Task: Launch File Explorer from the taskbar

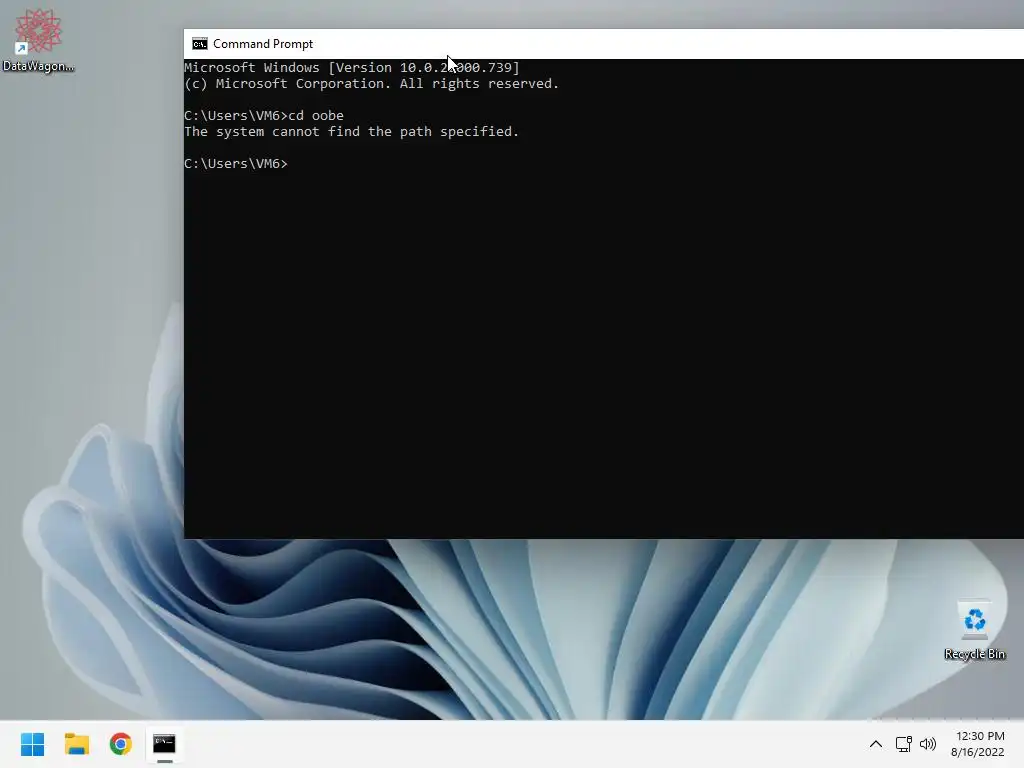Action: (77, 744)
